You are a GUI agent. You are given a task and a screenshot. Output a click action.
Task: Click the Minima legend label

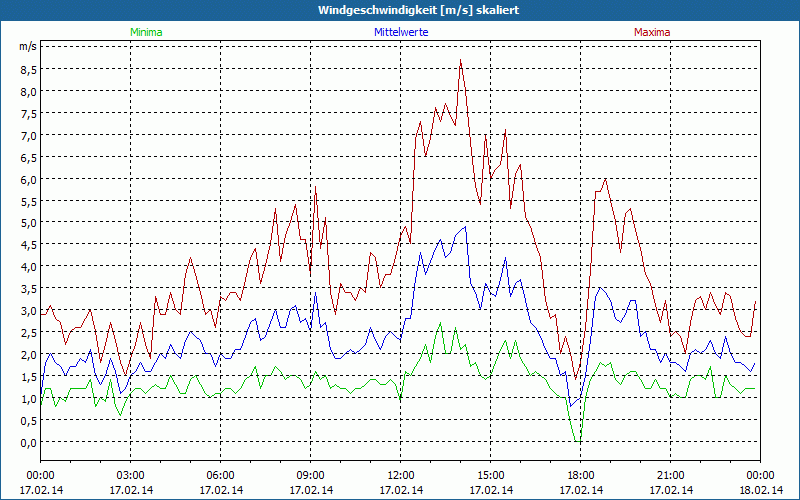coord(146,32)
